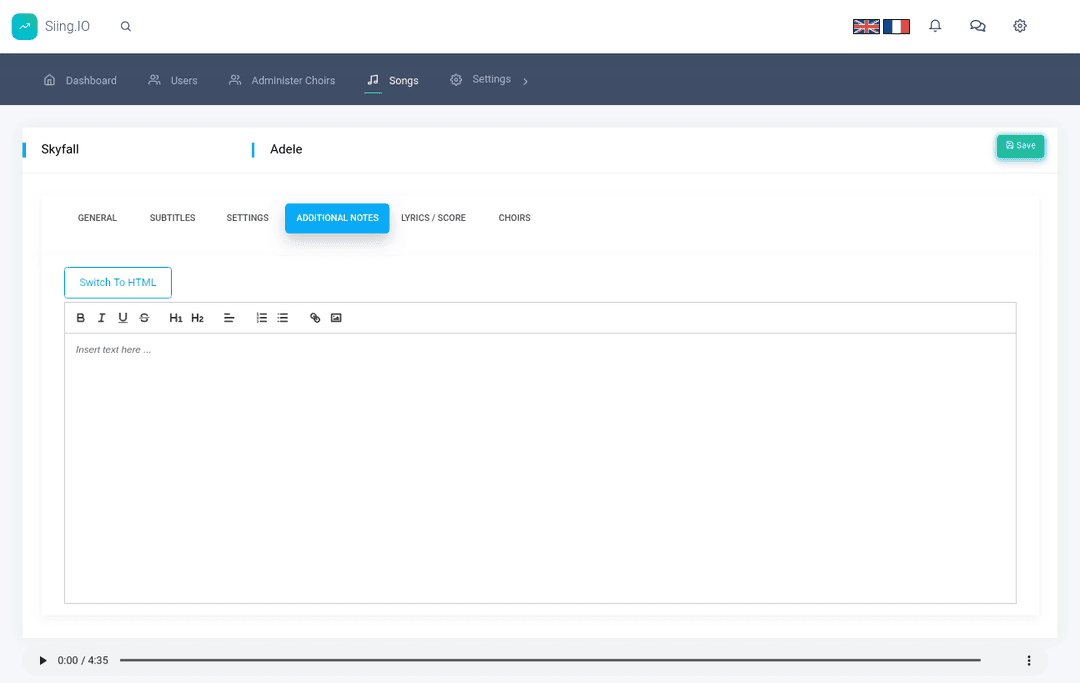Click inside the notes text editor
This screenshot has width=1080, height=683.
(x=540, y=468)
